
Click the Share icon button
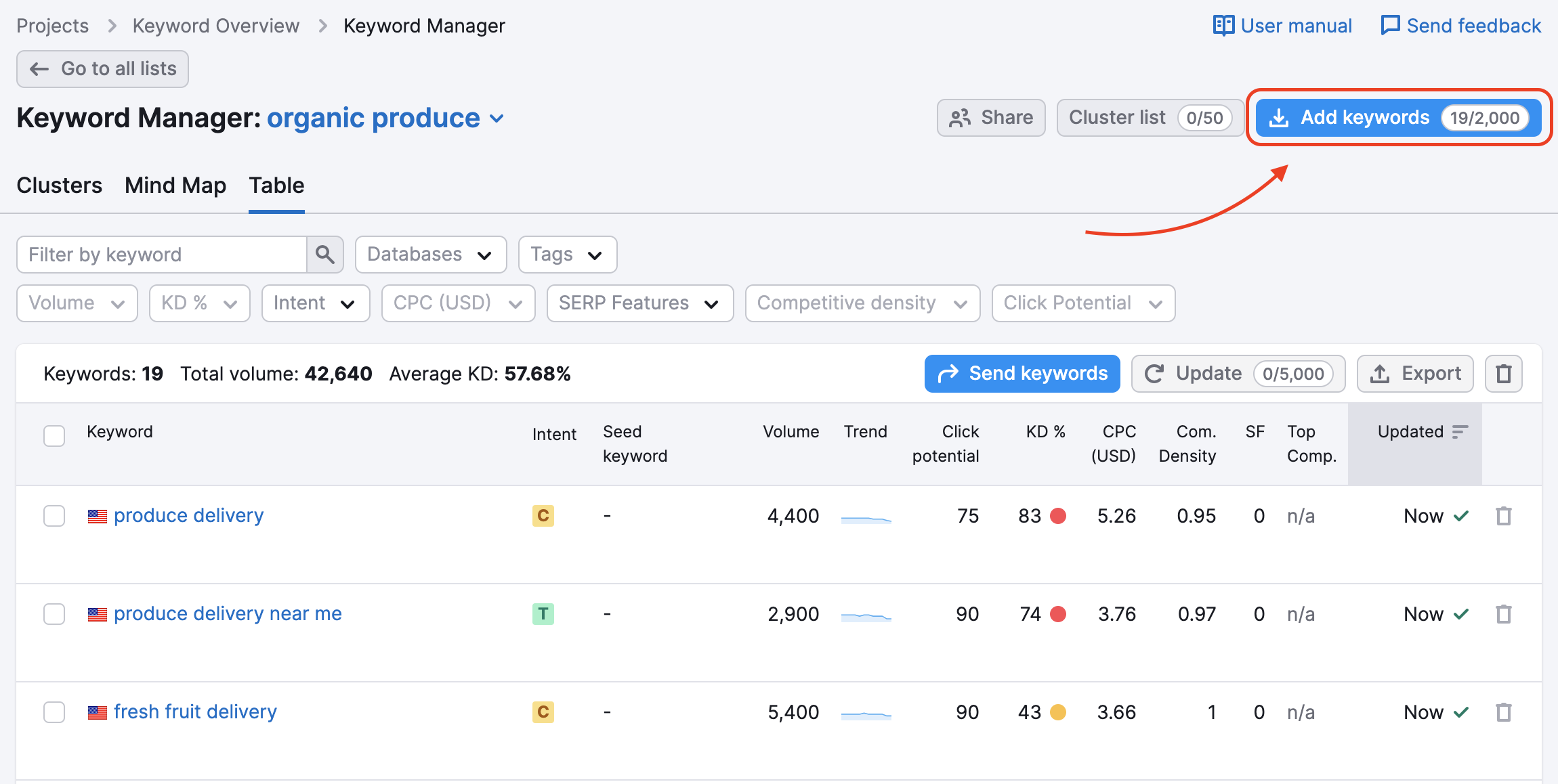coord(960,117)
